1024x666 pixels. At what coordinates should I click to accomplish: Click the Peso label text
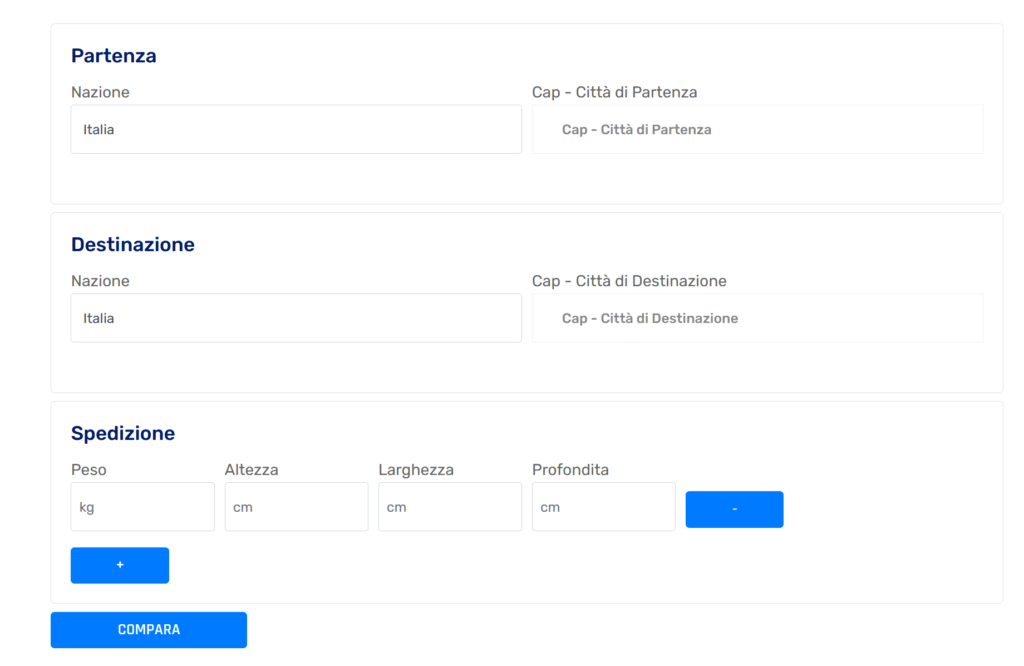tap(89, 470)
